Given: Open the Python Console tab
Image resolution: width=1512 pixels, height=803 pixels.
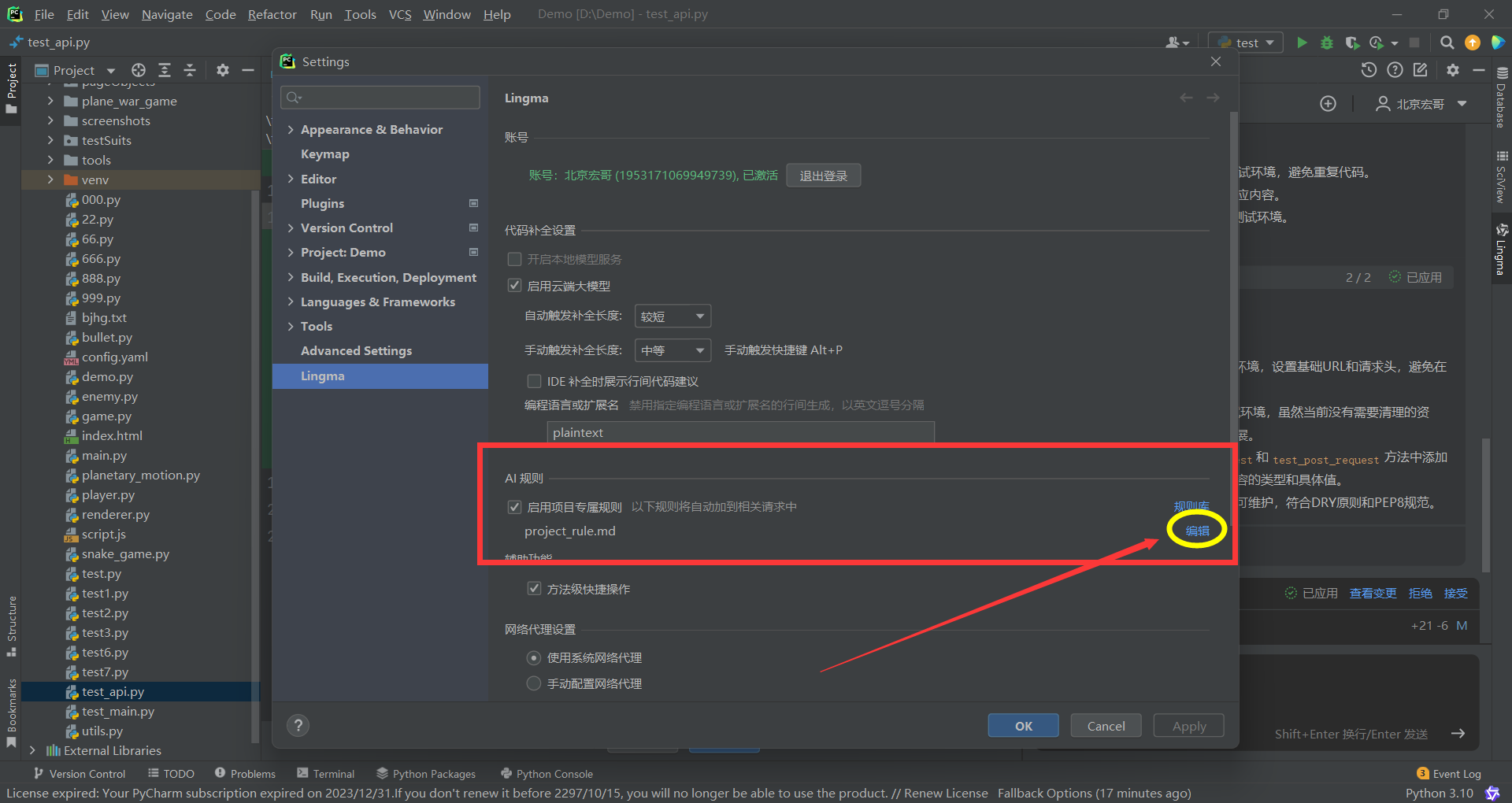Looking at the screenshot, I should (x=547, y=774).
